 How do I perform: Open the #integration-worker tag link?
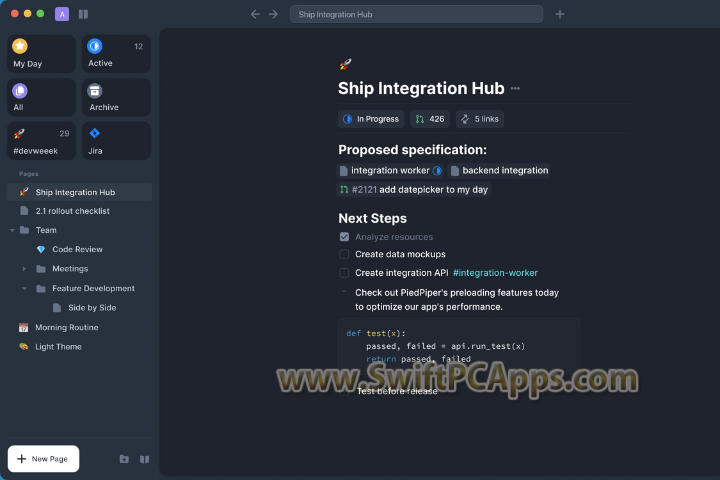point(495,273)
